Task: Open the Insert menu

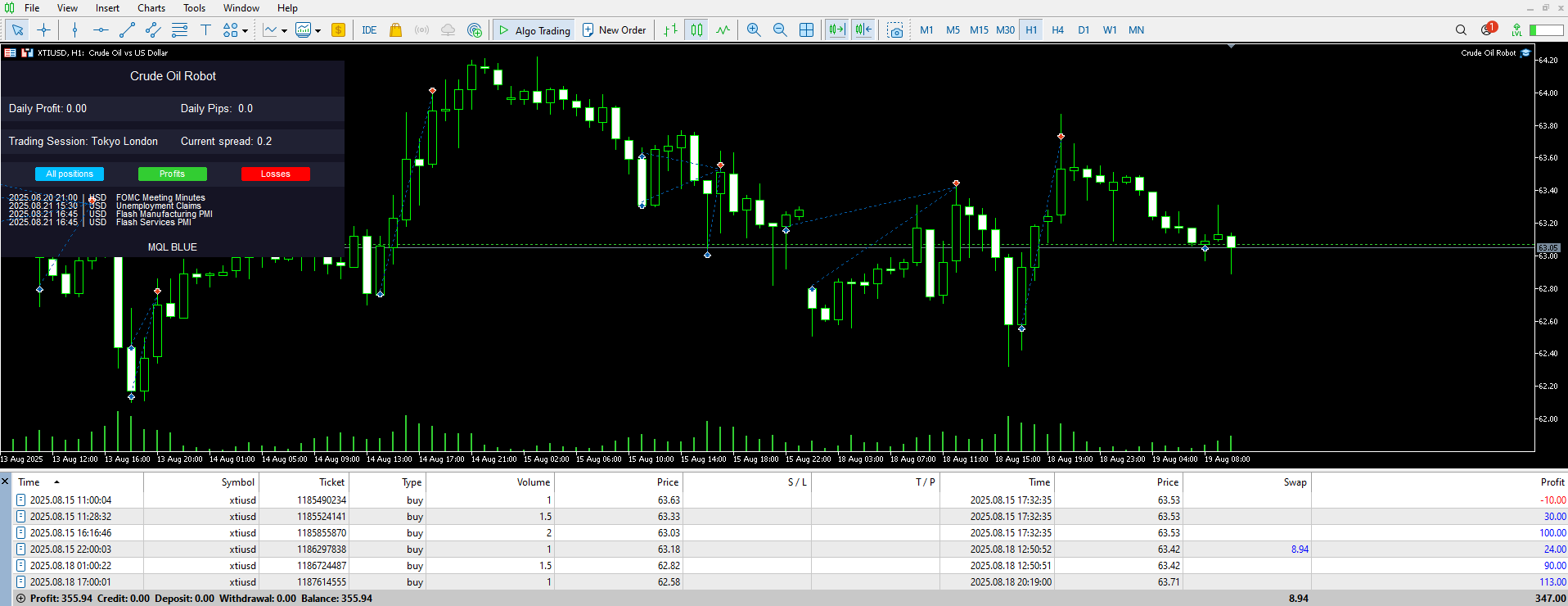Action: click(x=107, y=8)
